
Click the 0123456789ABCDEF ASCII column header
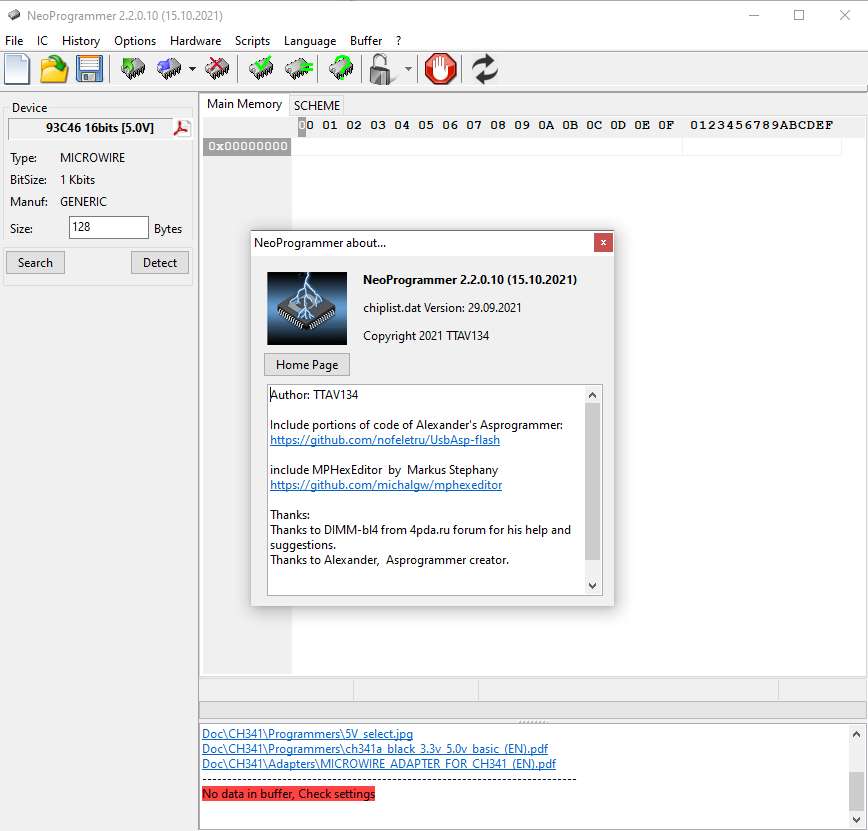761,125
